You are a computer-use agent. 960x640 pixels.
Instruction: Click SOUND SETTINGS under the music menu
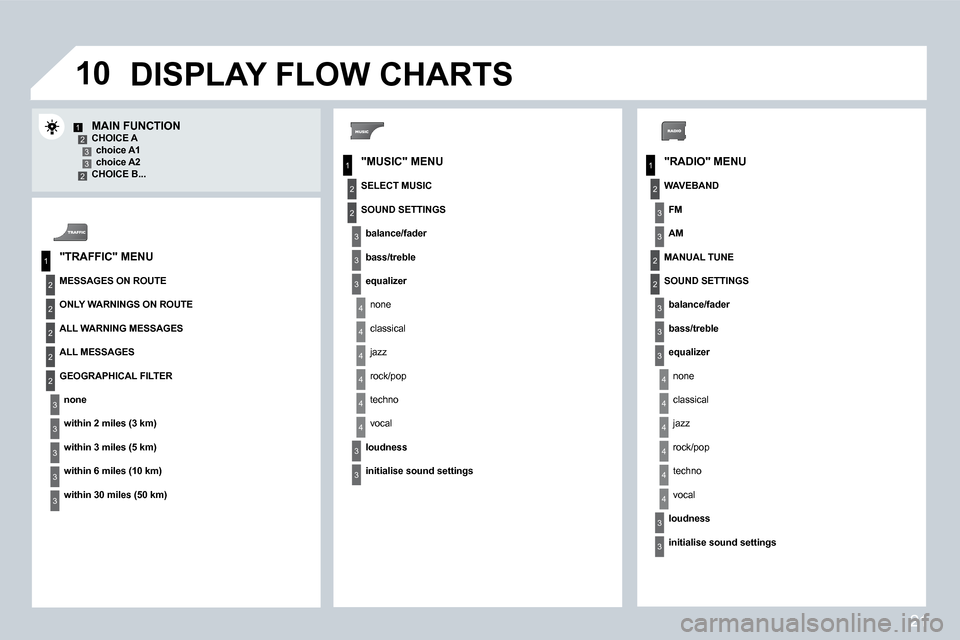pyautogui.click(x=403, y=209)
